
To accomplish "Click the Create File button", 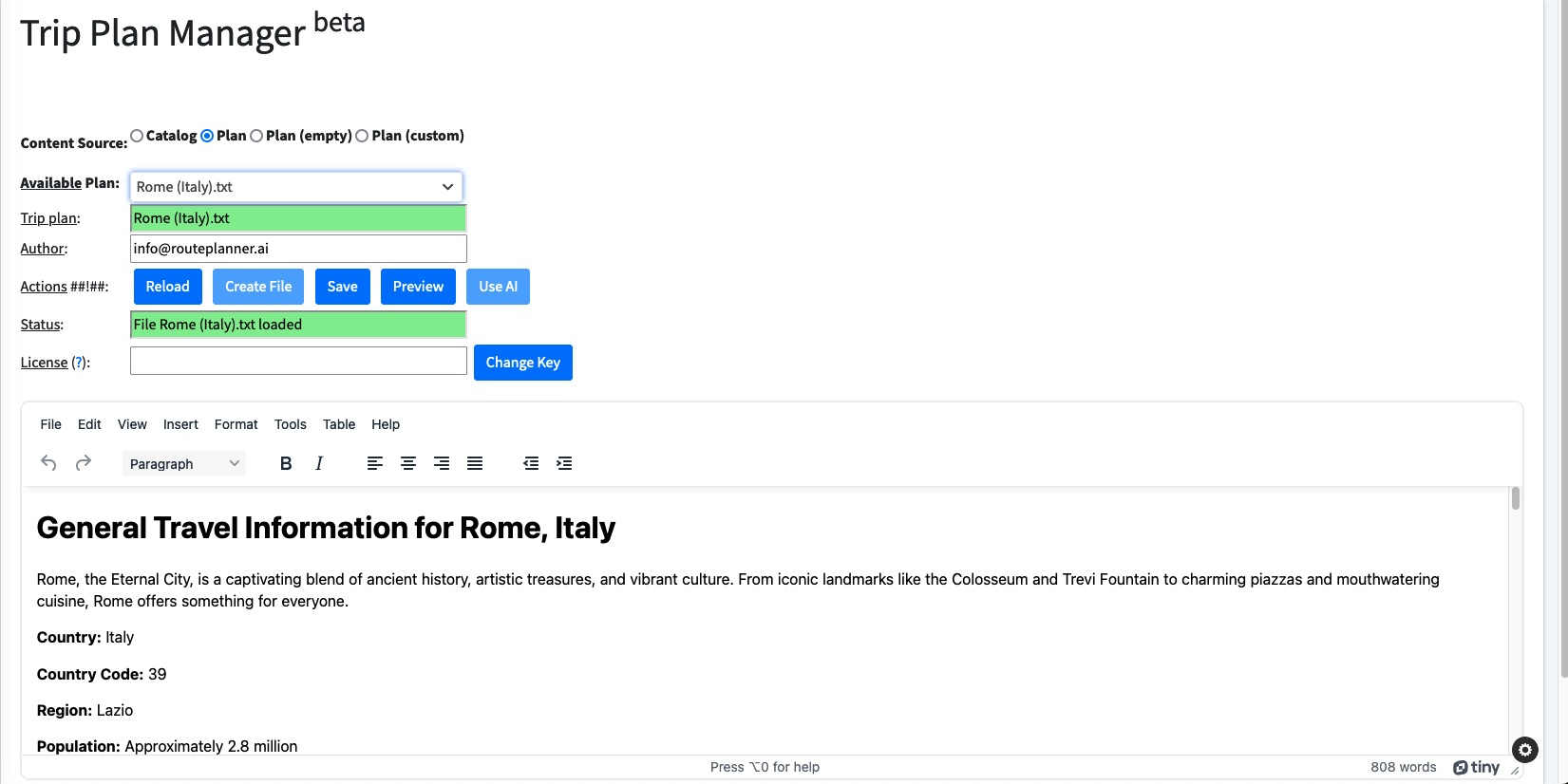I will 258,287.
